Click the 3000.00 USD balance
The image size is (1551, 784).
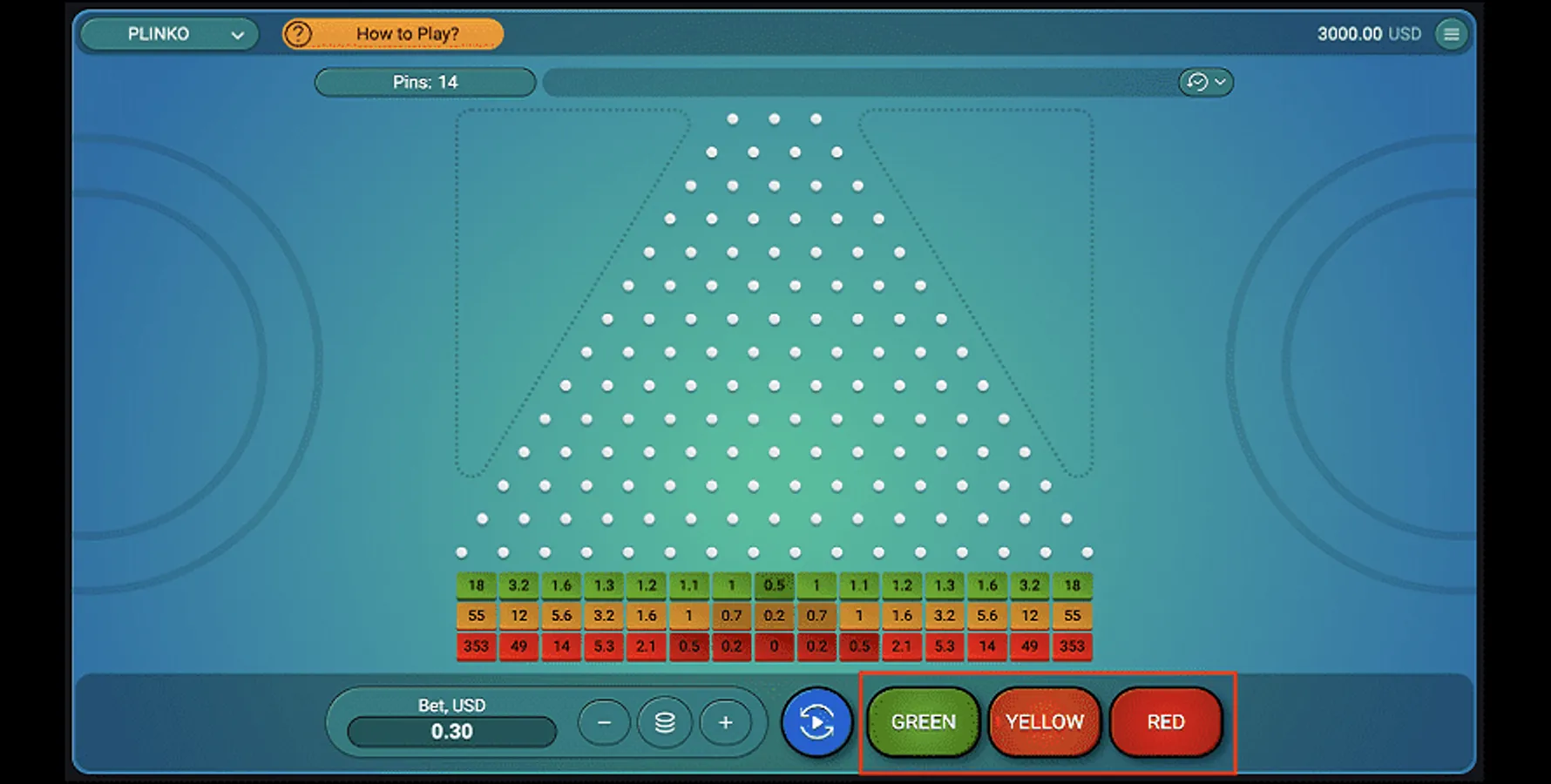coord(1369,34)
